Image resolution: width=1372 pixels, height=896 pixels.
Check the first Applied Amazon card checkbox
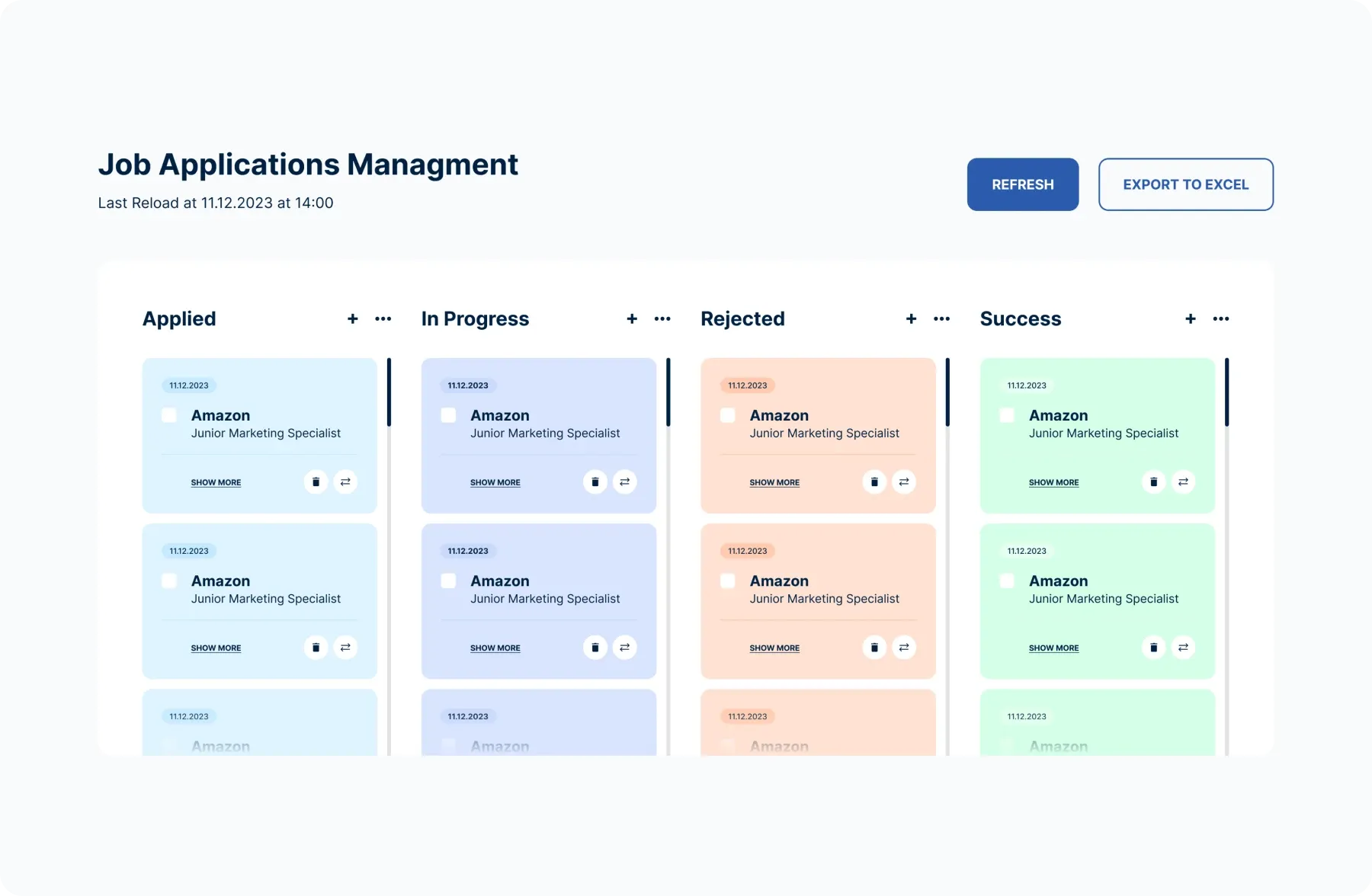pos(169,415)
